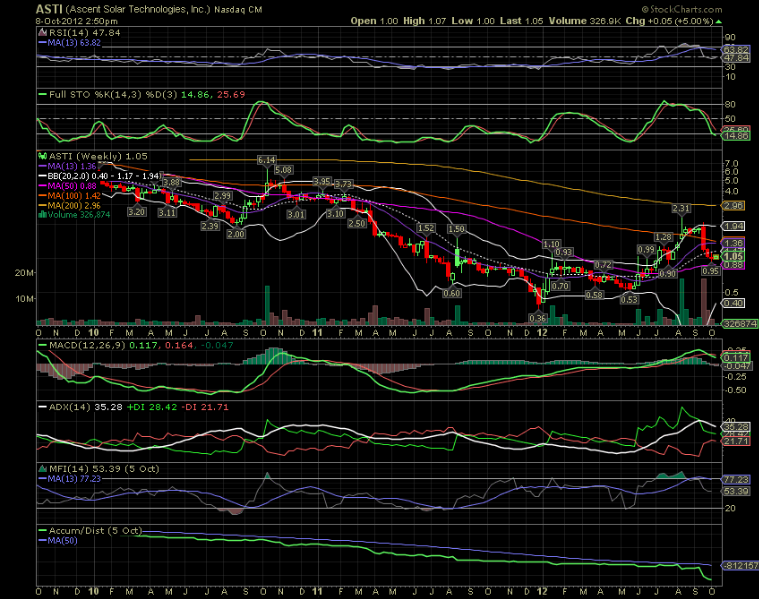
Task: Click the 2.31 high price label
Action: coord(681,208)
